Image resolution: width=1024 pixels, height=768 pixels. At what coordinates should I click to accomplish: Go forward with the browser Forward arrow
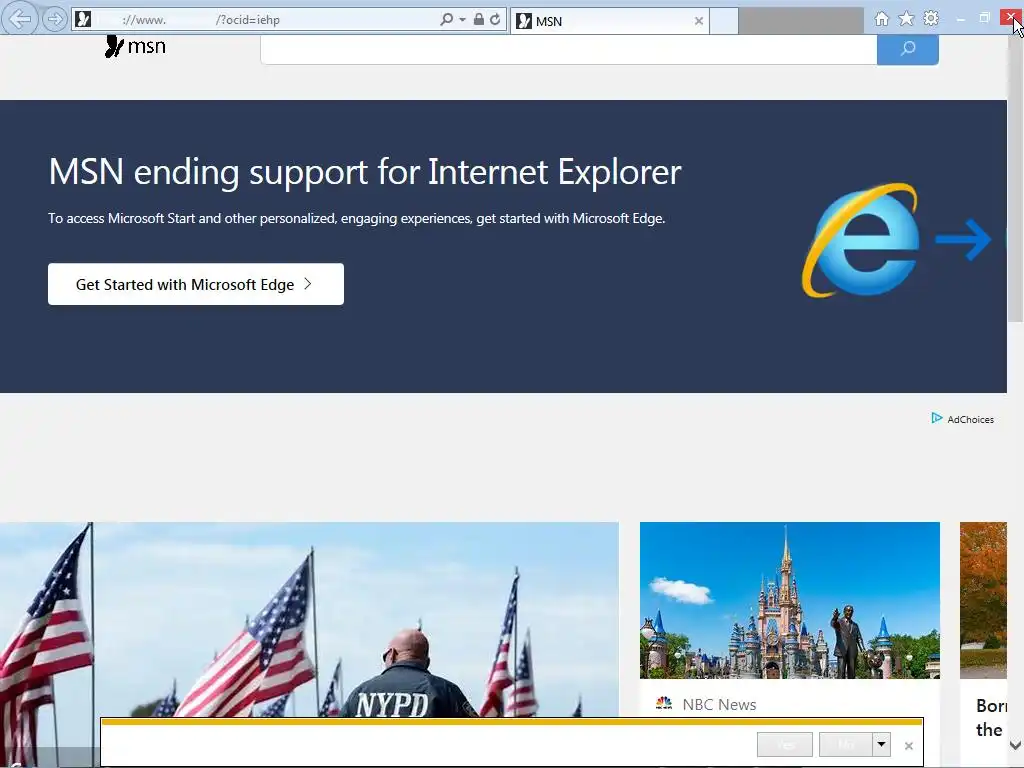pyautogui.click(x=55, y=19)
